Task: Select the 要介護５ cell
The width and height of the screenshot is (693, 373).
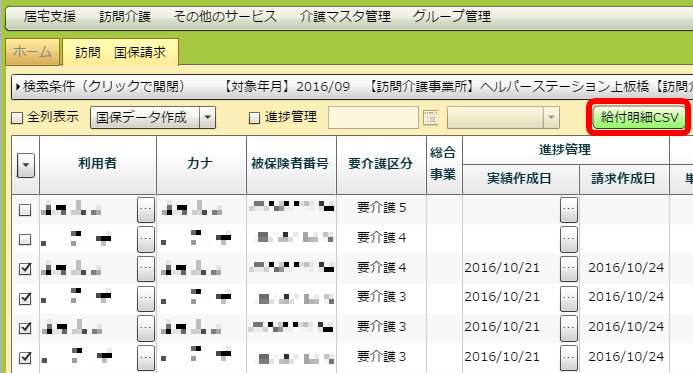Action: click(381, 208)
